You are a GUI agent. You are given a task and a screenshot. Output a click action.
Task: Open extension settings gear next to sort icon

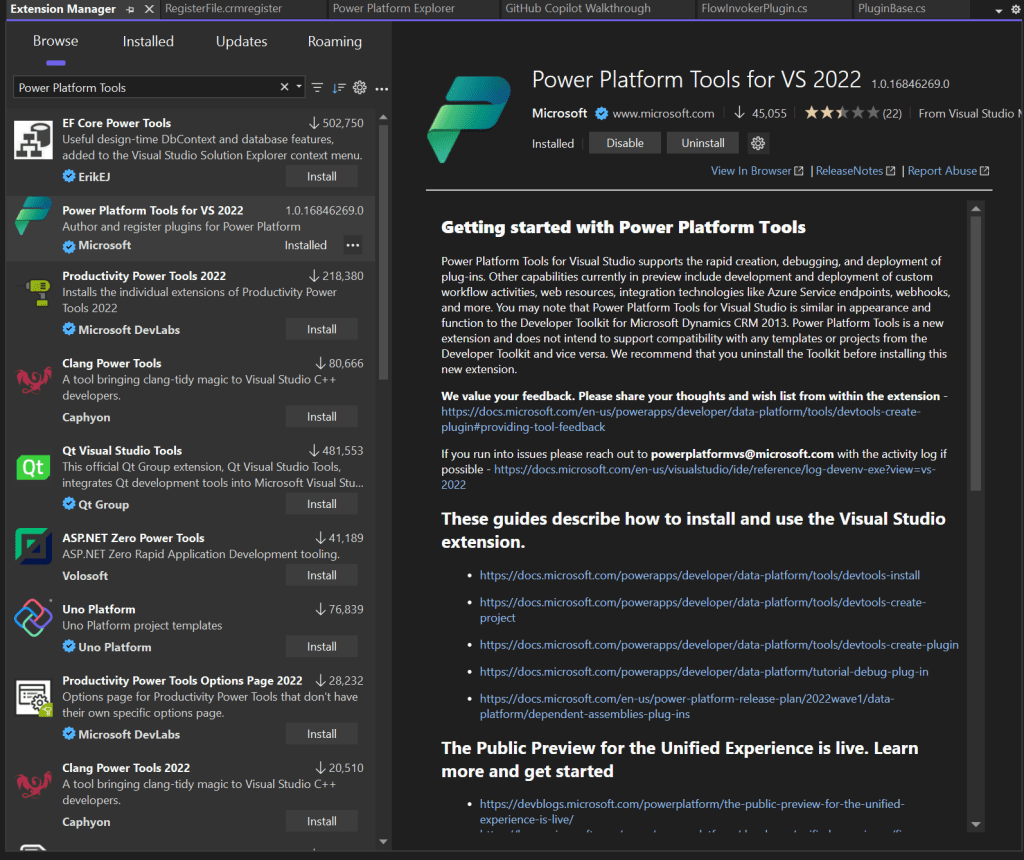(x=360, y=88)
